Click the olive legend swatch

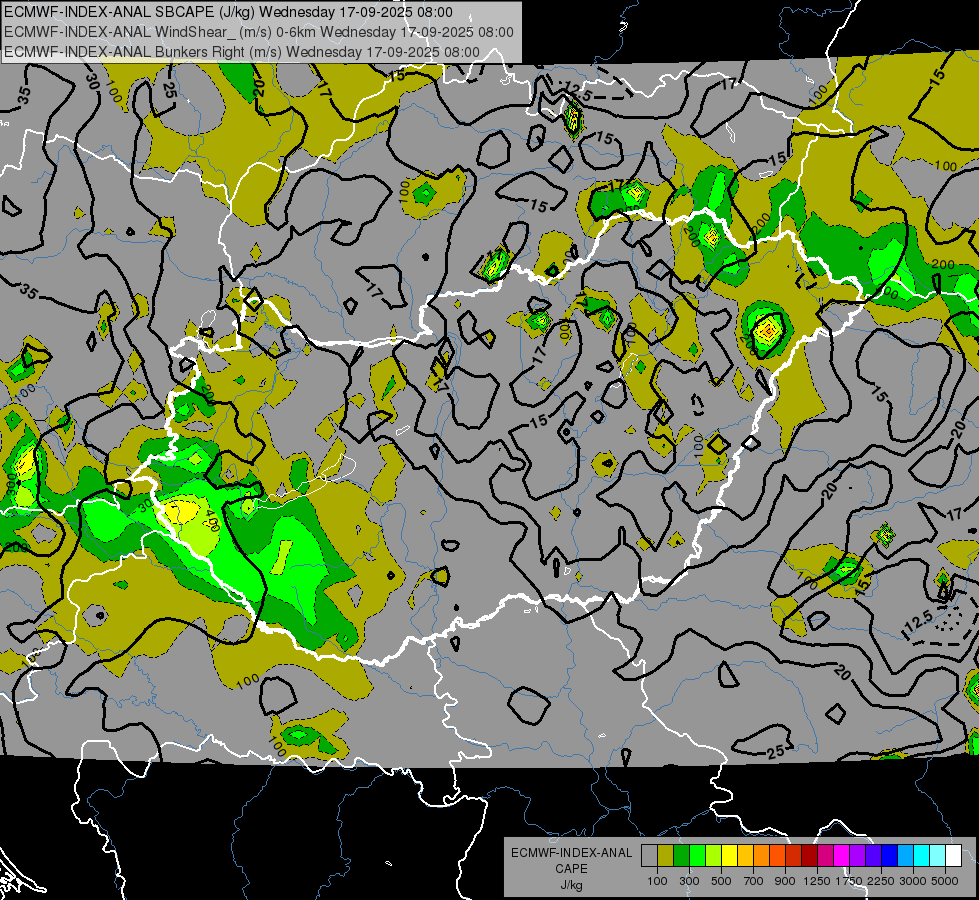pyautogui.click(x=666, y=856)
